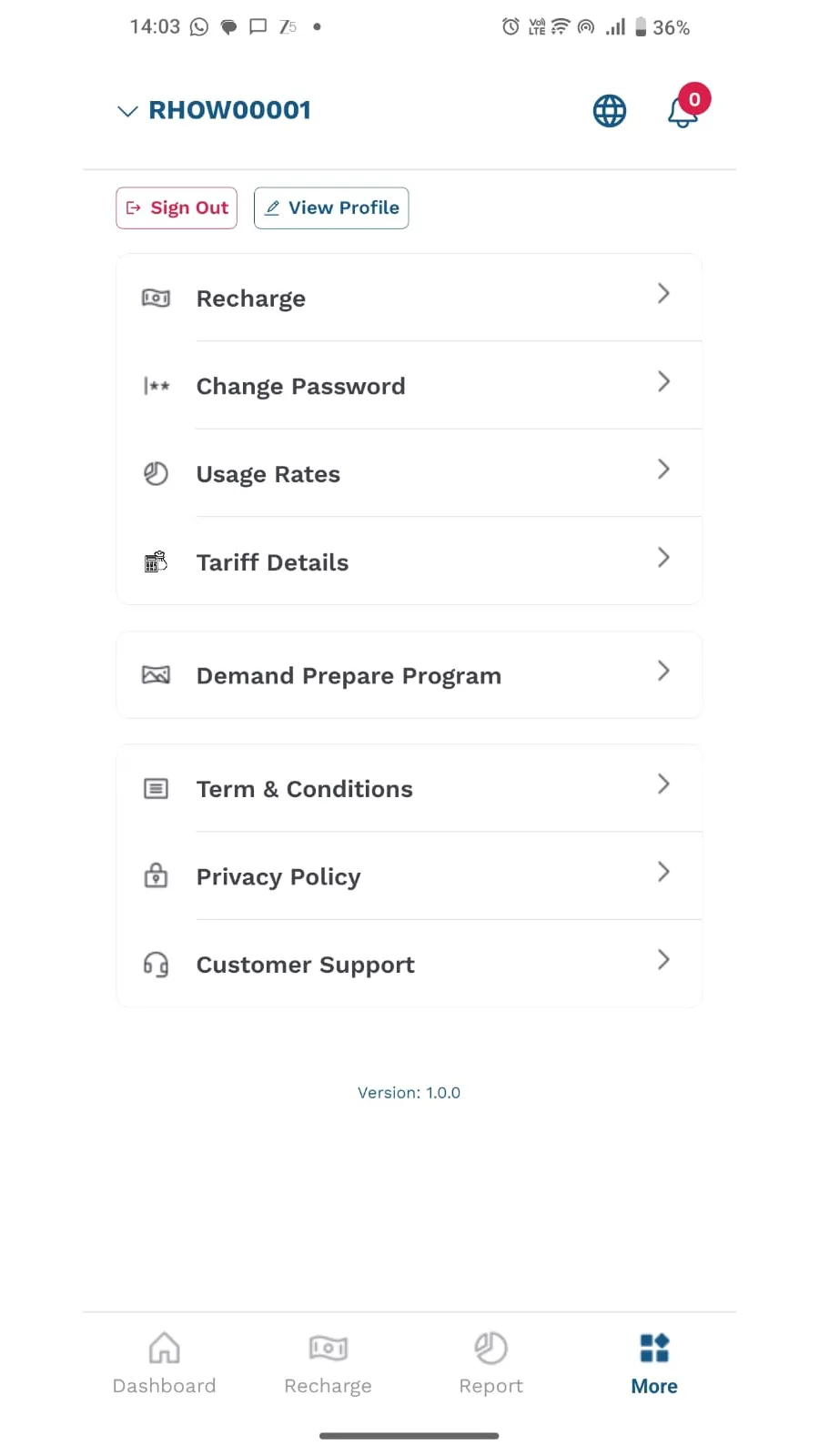Screen dimensions: 819x1456
Task: Switch to the Dashboard tab
Action: pyautogui.click(x=164, y=1363)
